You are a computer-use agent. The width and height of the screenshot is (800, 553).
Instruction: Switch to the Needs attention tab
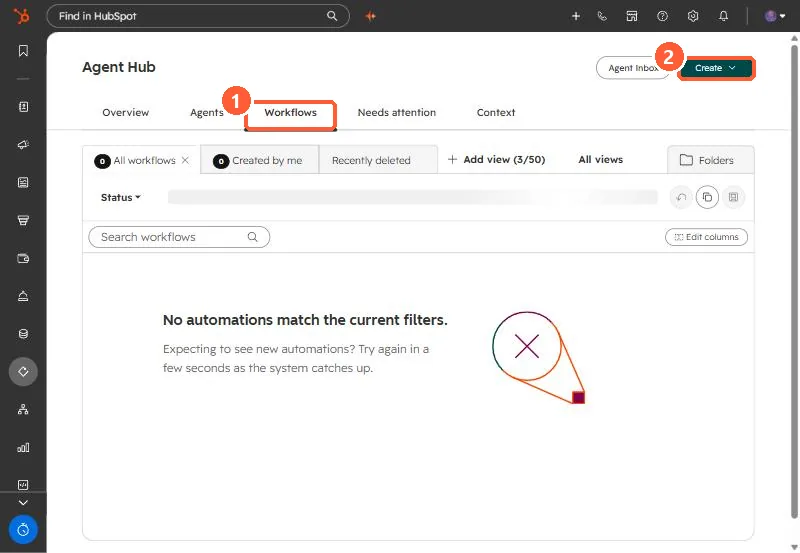click(396, 112)
